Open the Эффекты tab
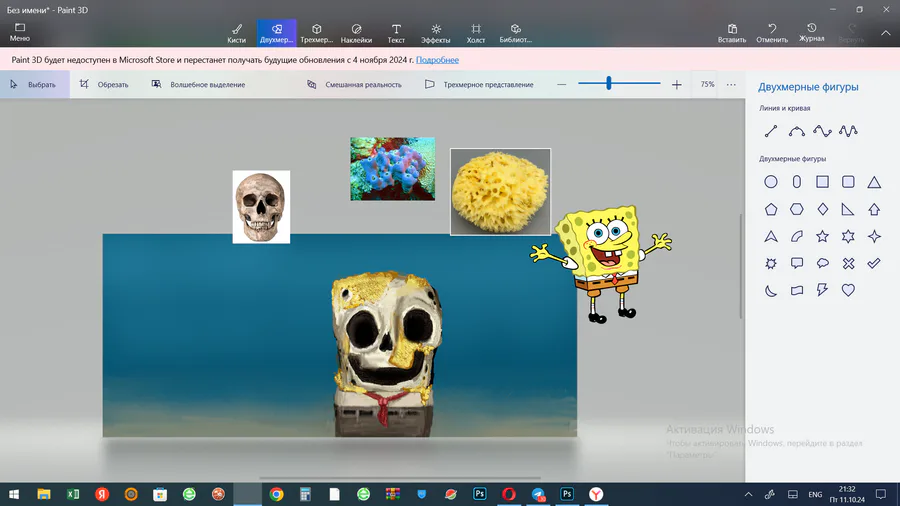Screen dimensions: 900x506 click(x=436, y=33)
